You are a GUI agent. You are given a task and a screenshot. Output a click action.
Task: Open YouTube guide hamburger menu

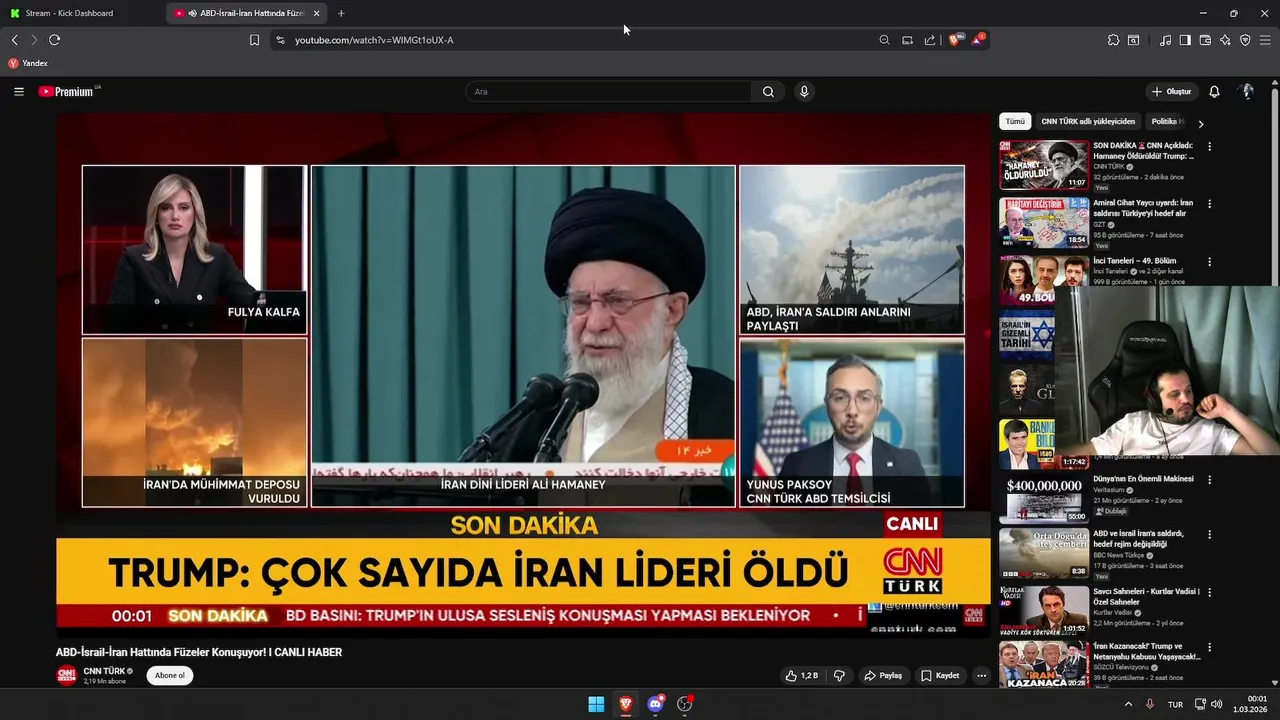[x=19, y=91]
